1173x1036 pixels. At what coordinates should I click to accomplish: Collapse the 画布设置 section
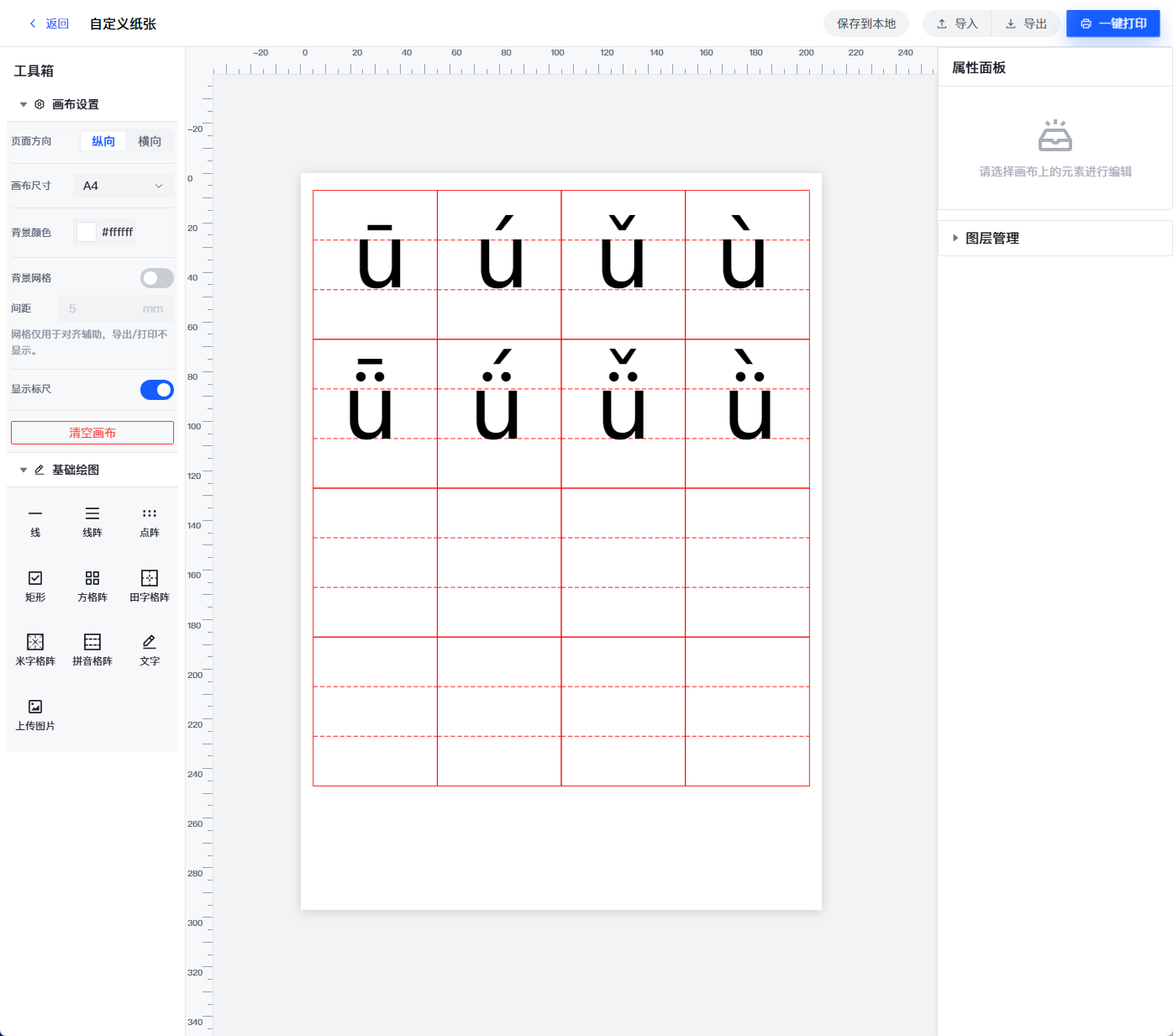[24, 105]
